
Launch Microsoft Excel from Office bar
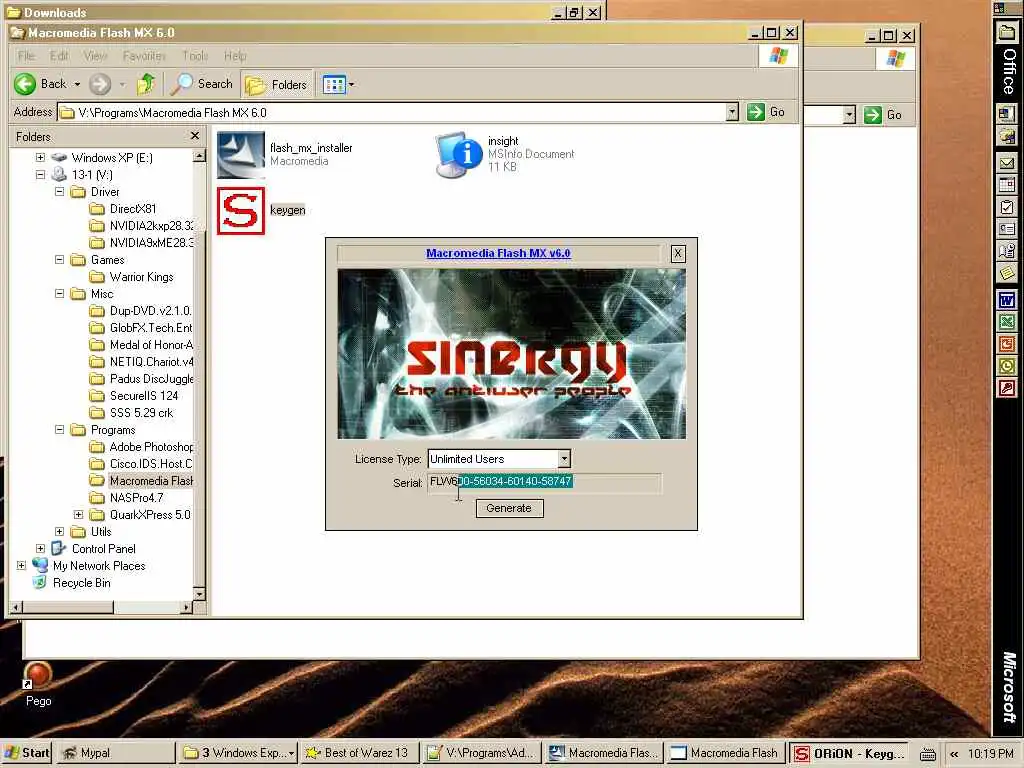(1007, 321)
